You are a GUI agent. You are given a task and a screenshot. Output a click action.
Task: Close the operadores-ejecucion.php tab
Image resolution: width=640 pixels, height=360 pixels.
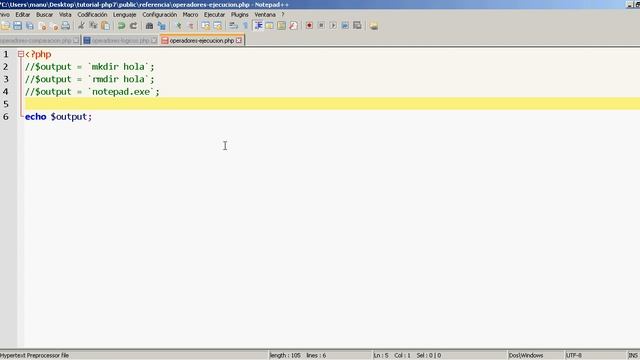(x=239, y=40)
